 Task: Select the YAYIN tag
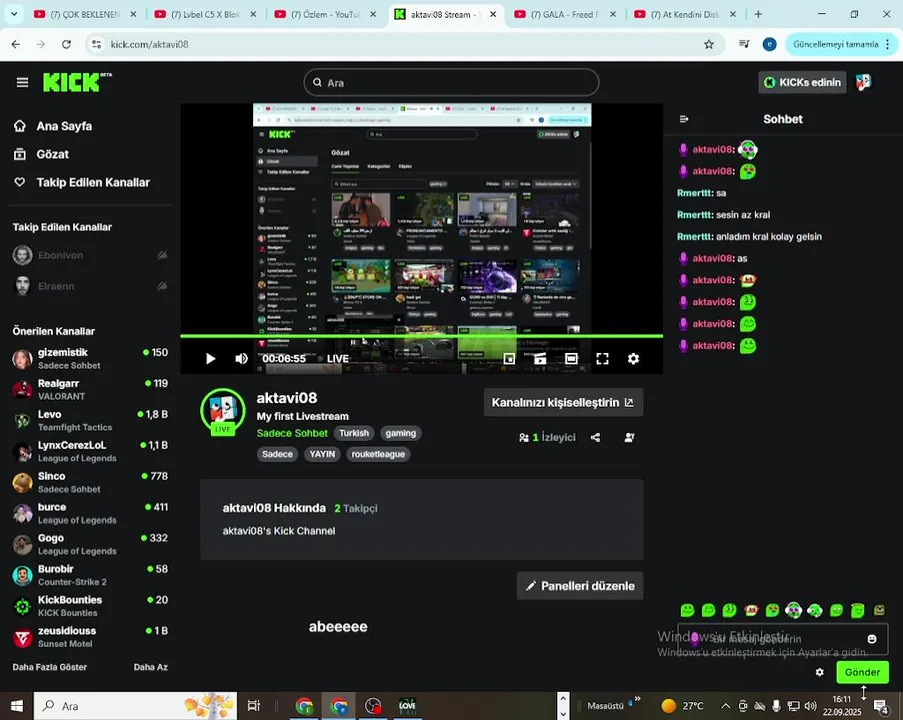322,454
